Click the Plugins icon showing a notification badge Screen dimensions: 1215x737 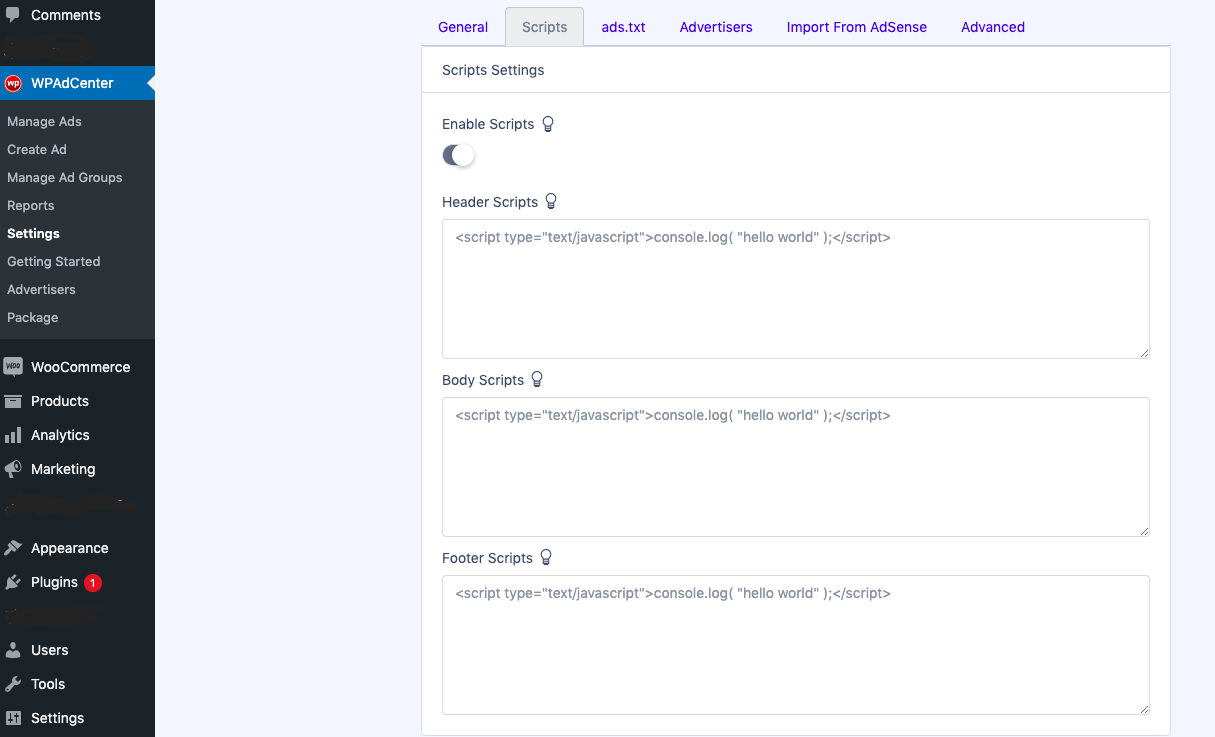click(x=14, y=582)
